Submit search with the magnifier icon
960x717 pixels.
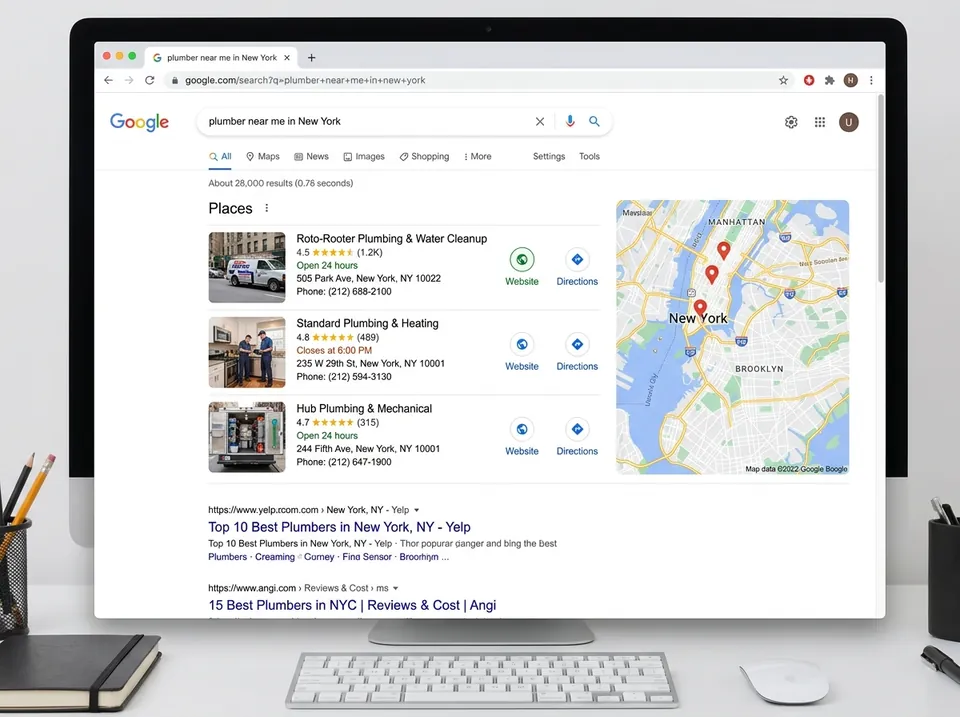click(594, 121)
